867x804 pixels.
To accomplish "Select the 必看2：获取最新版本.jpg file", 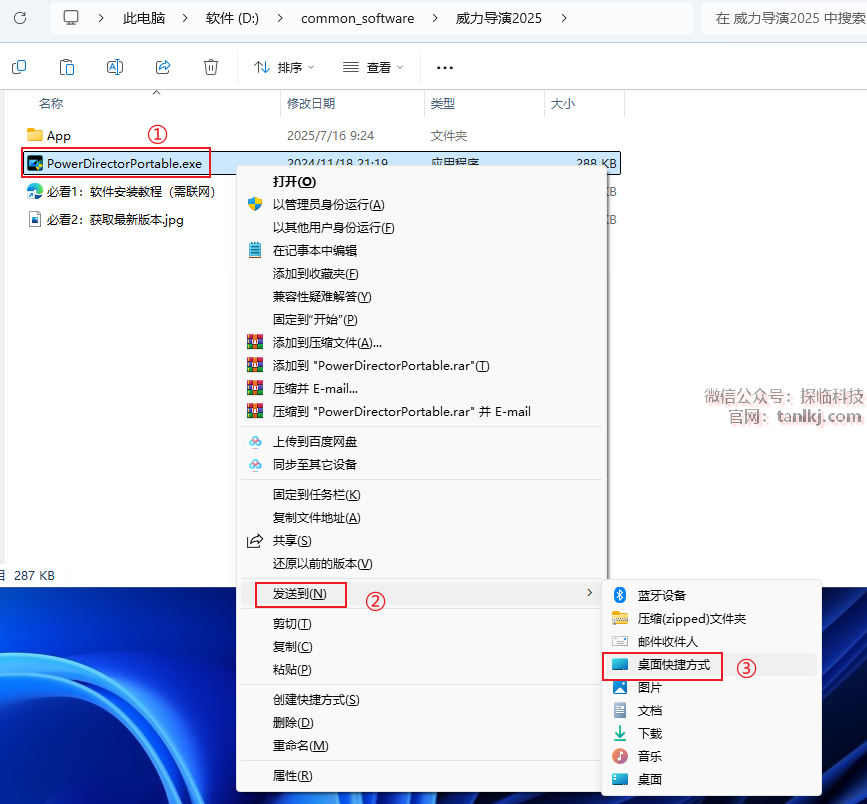I will click(114, 219).
